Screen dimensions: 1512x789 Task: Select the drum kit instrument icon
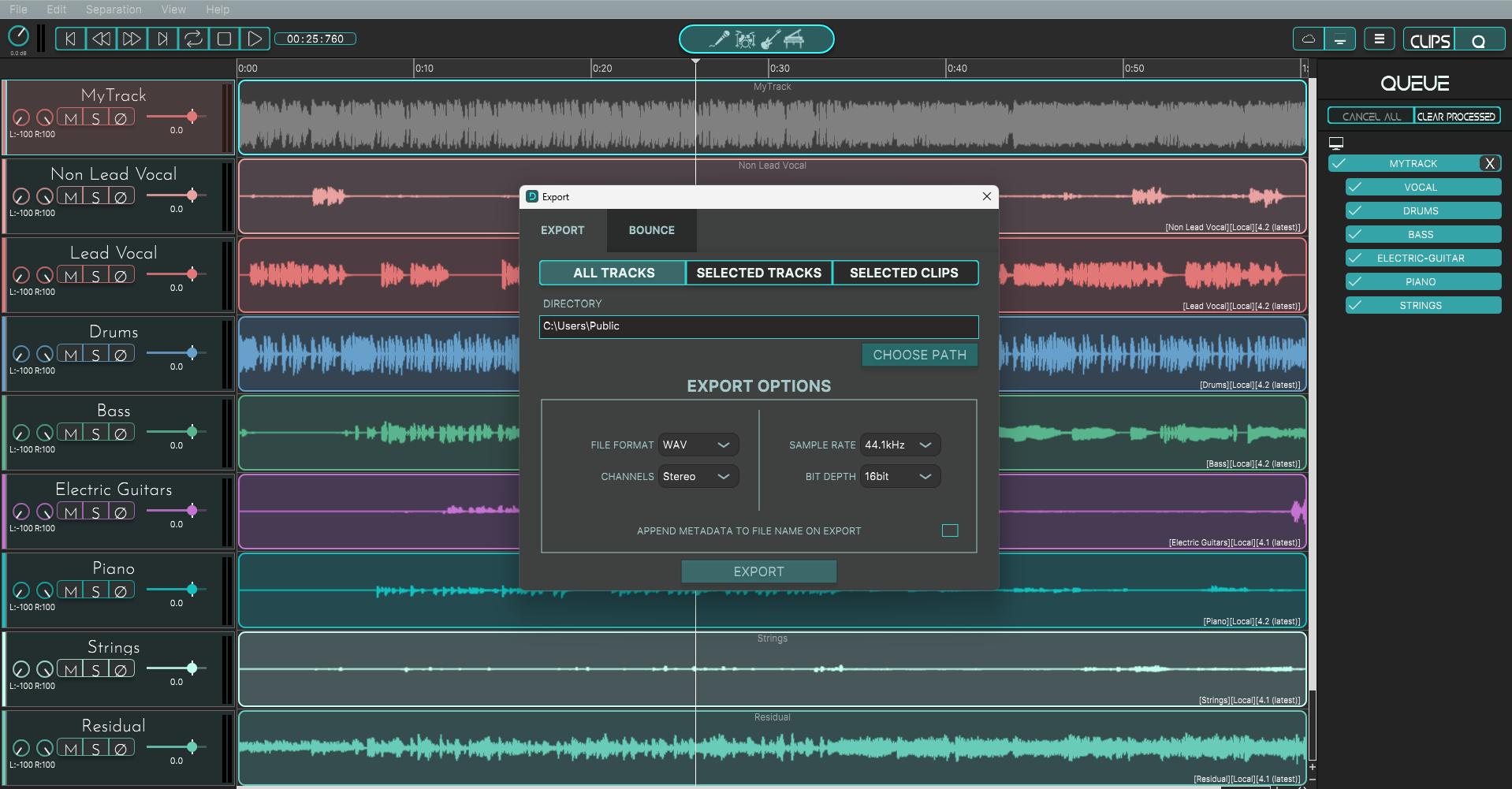tap(746, 39)
